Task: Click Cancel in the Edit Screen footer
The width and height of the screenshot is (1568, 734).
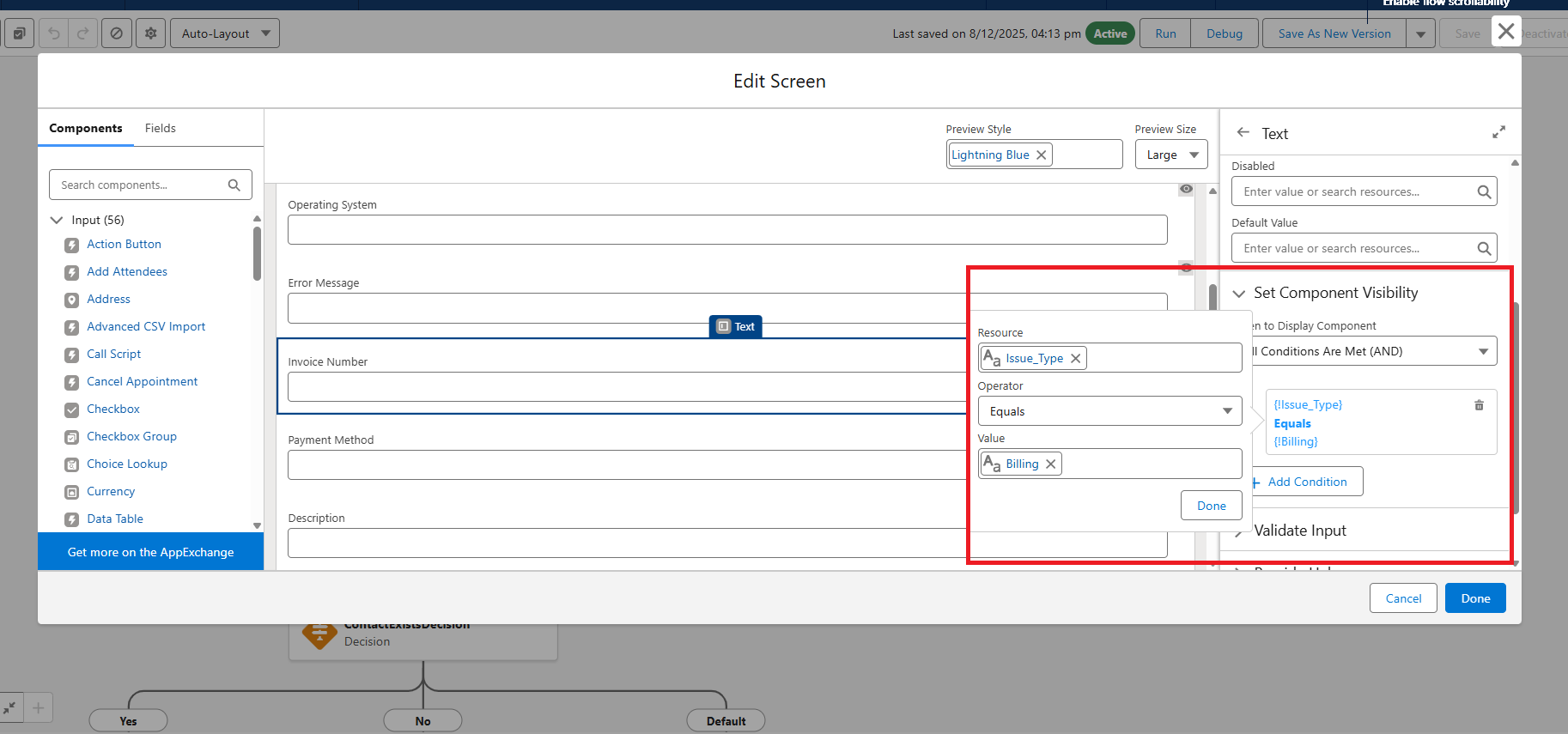Action: coord(1403,598)
